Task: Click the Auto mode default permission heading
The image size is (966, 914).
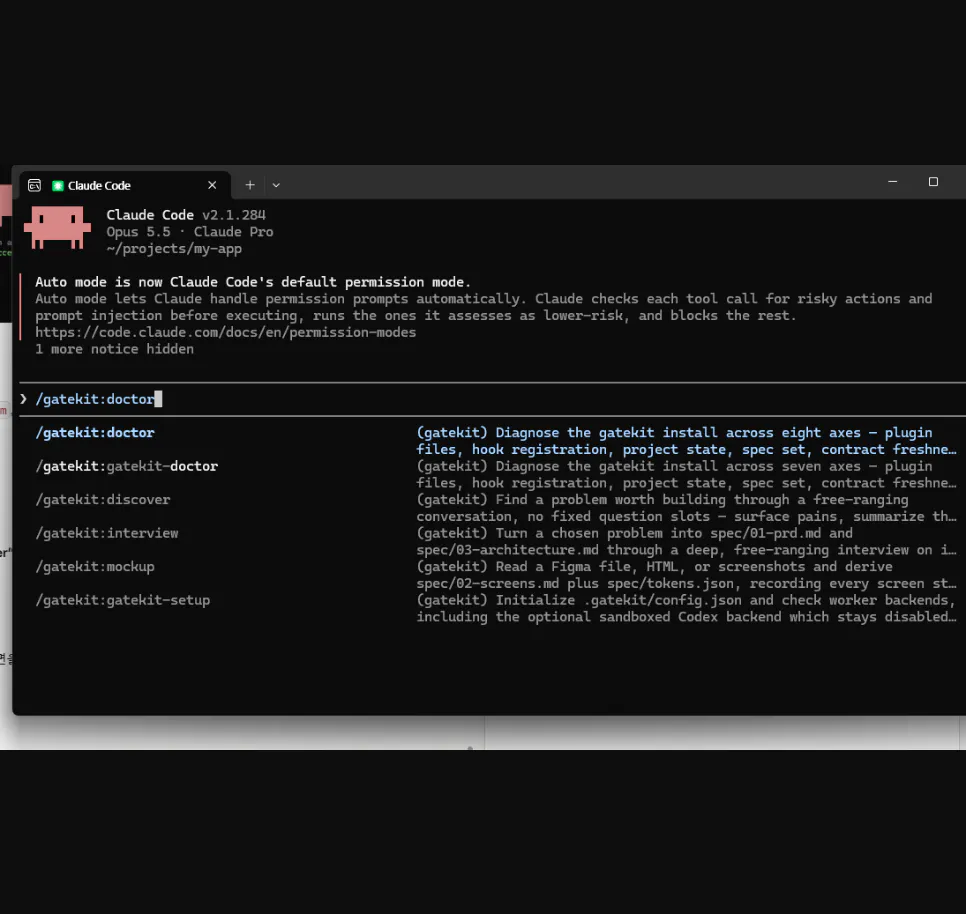Action: pyautogui.click(x=253, y=282)
